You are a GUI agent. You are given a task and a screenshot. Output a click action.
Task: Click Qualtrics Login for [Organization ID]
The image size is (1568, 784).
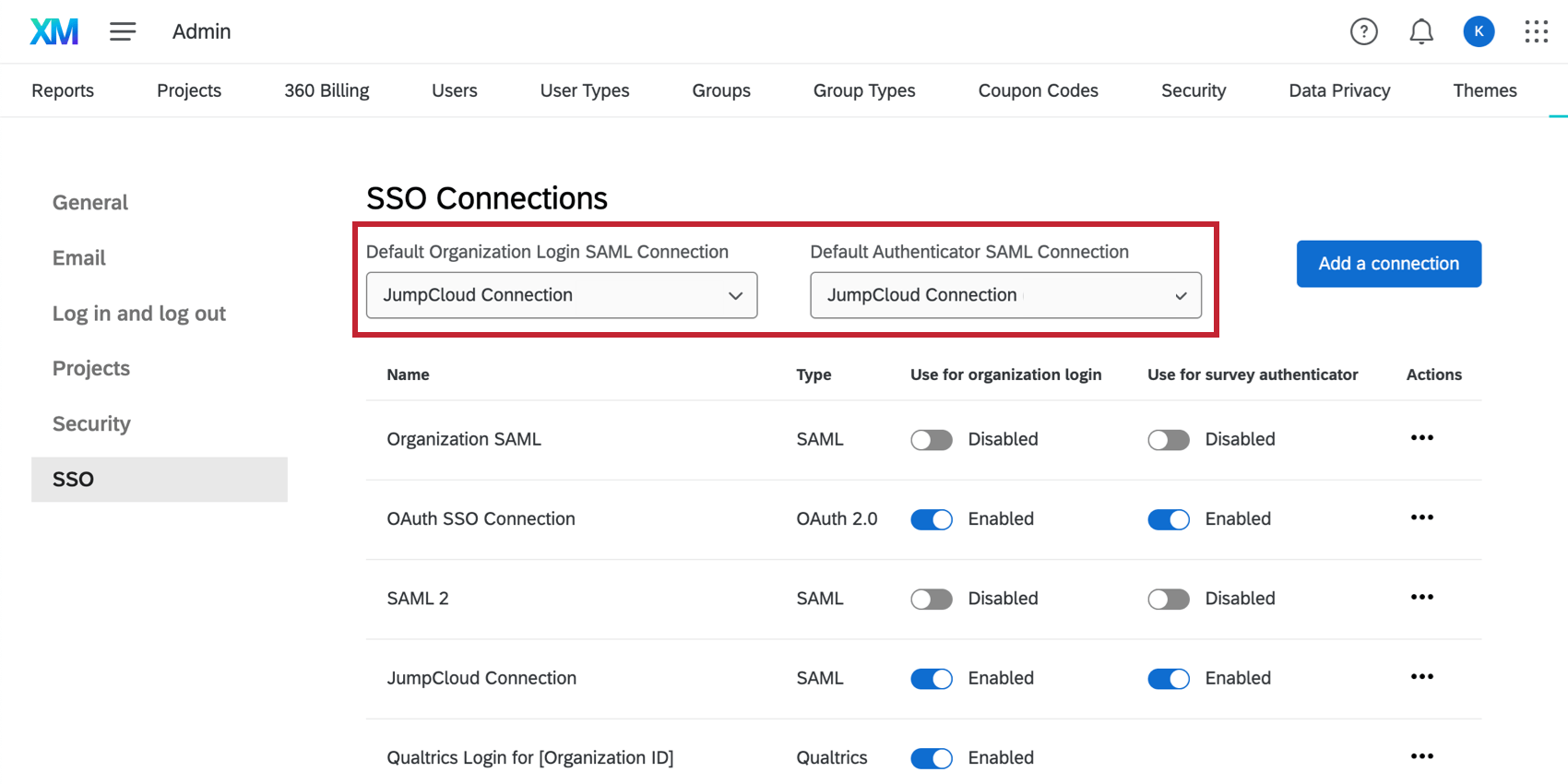pos(530,758)
